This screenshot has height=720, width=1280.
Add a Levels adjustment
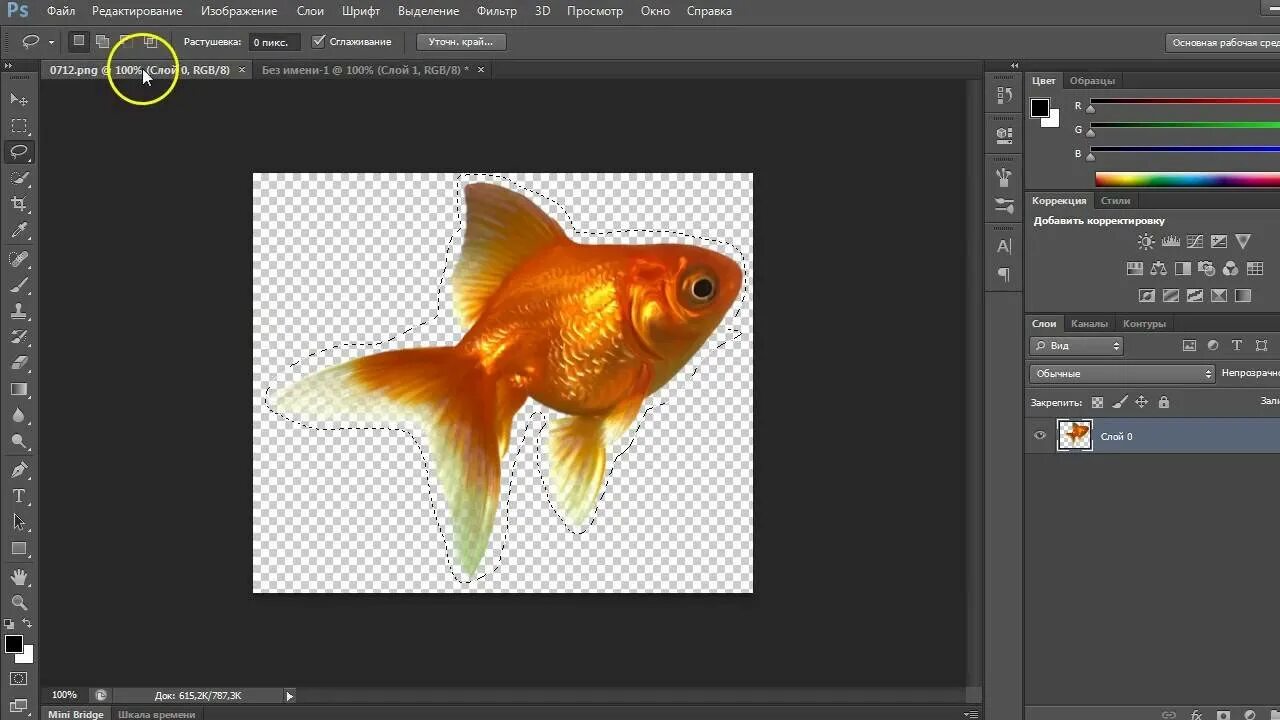(x=1170, y=241)
